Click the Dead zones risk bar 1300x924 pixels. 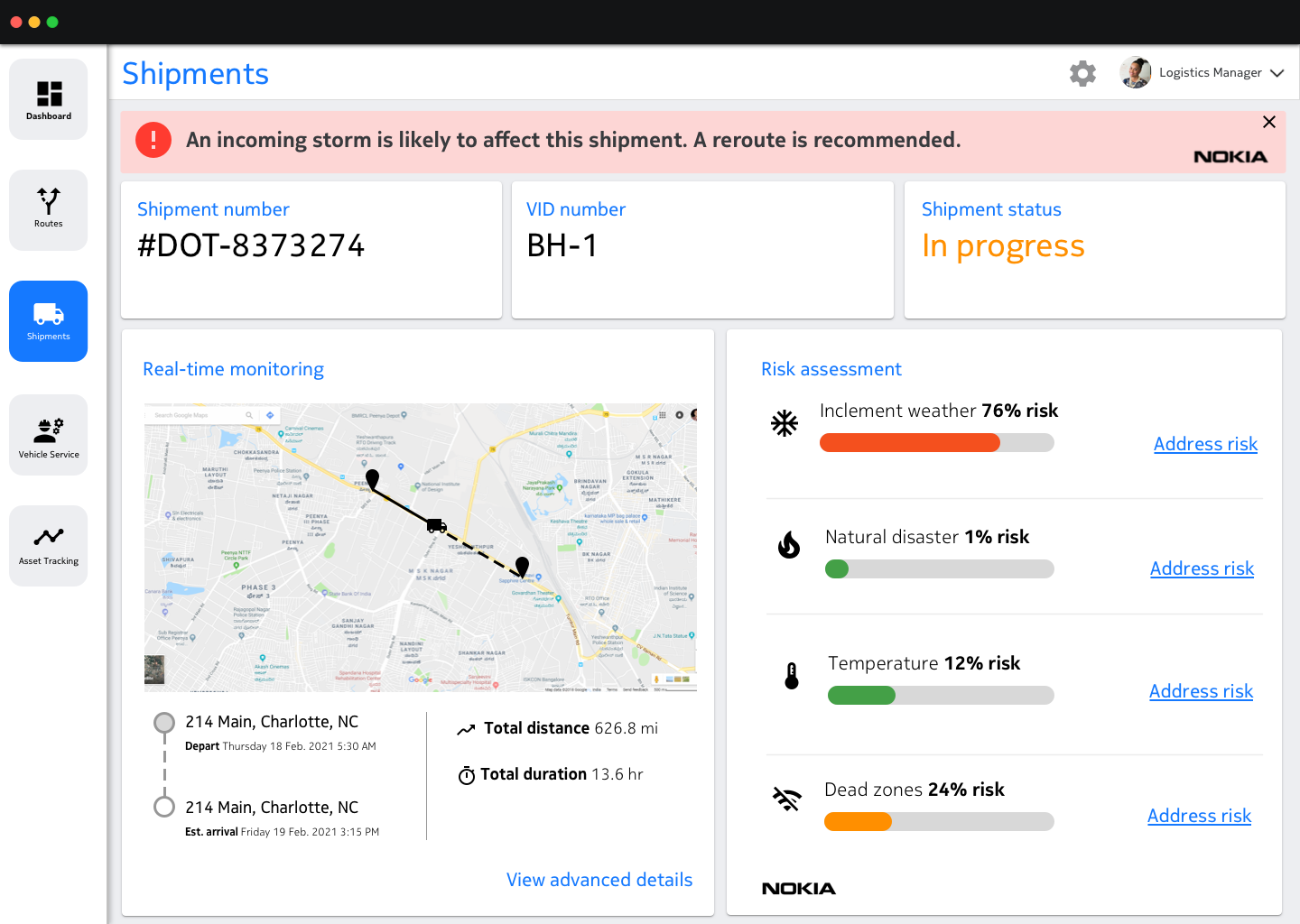[x=939, y=821]
